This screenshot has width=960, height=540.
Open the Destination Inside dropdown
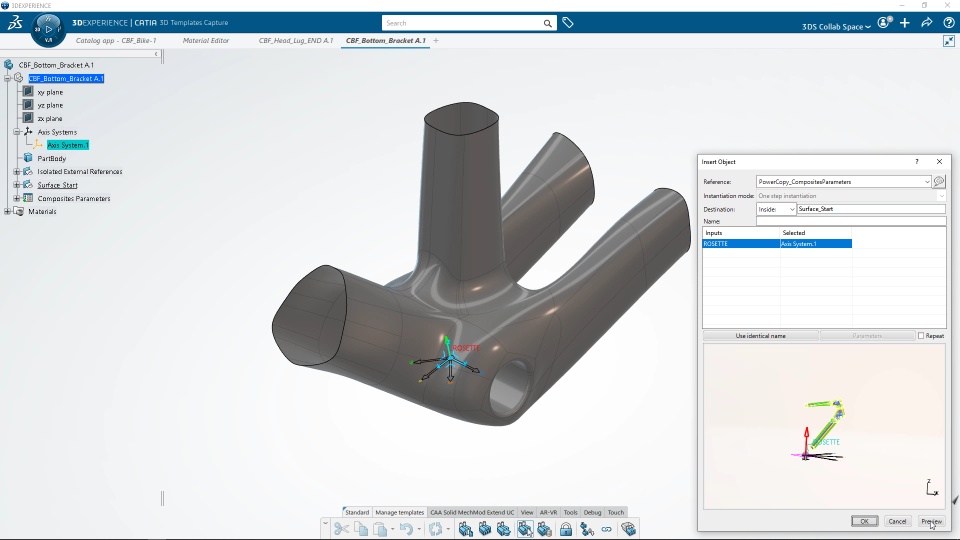792,209
